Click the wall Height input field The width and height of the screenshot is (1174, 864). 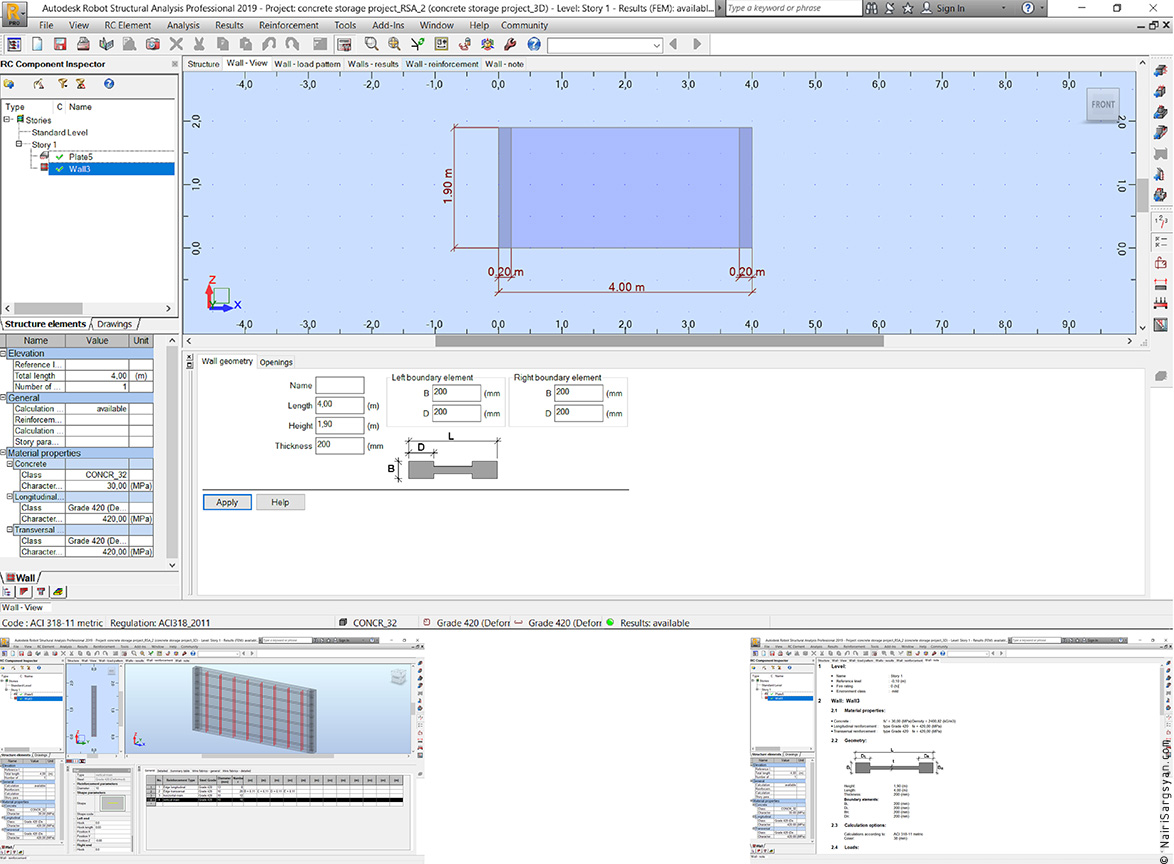coord(340,425)
